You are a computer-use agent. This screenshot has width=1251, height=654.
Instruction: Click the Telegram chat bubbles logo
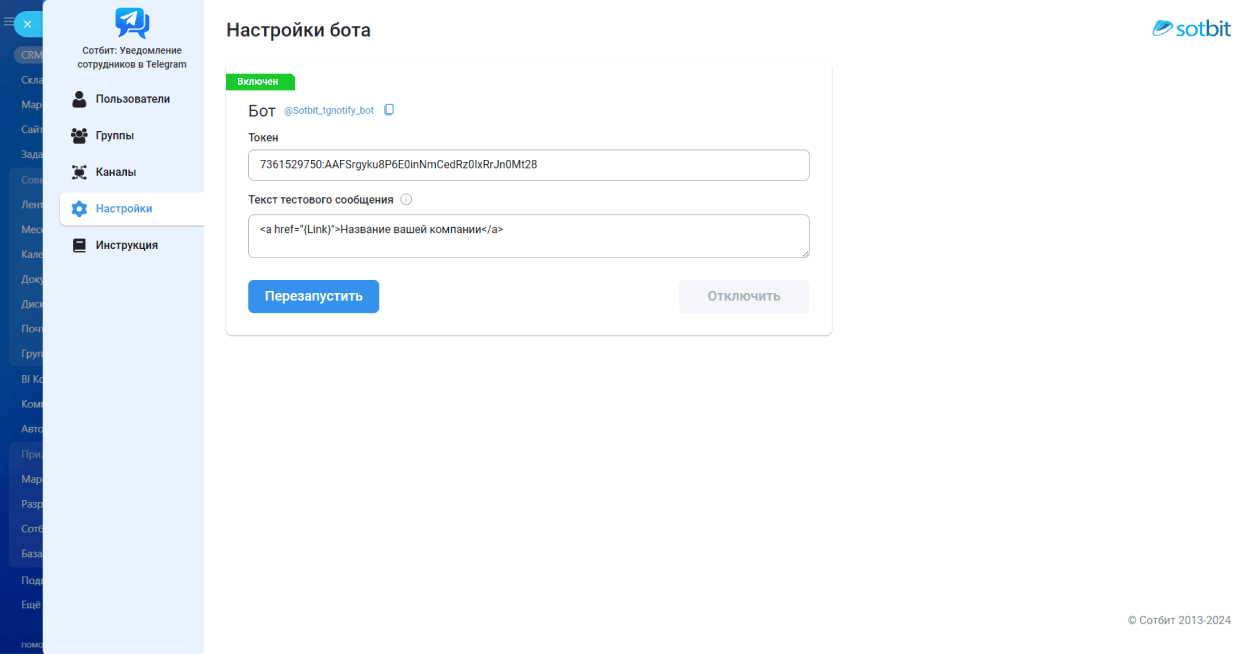(132, 22)
